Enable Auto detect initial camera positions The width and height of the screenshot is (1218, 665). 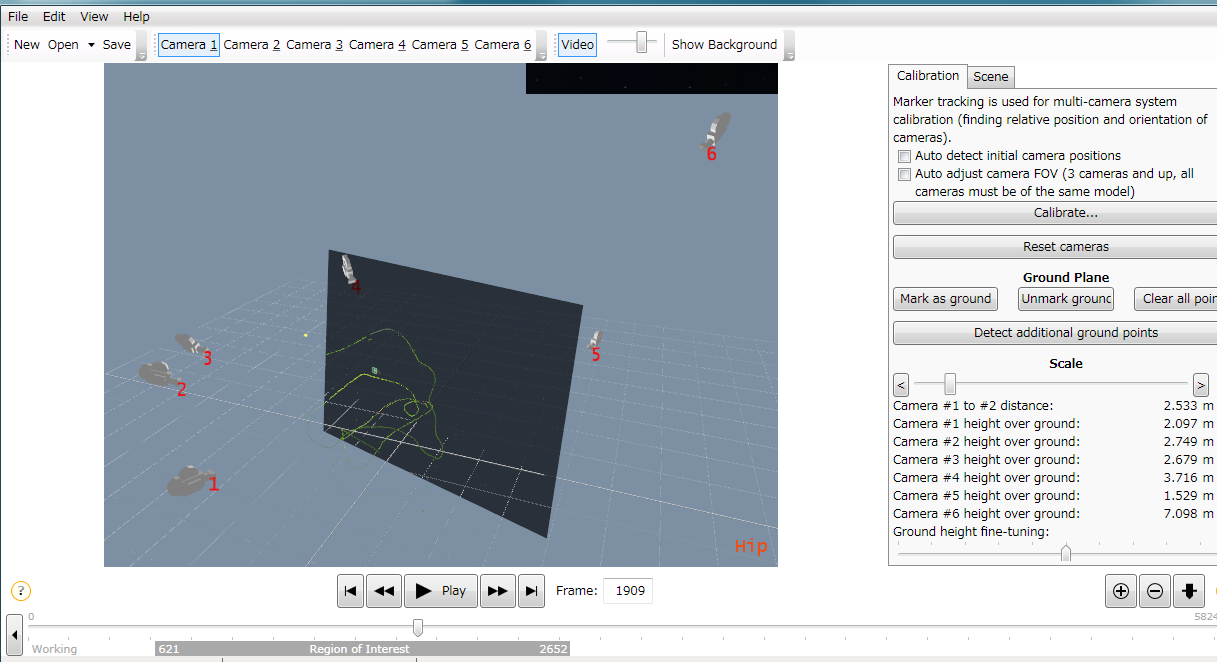tap(905, 156)
